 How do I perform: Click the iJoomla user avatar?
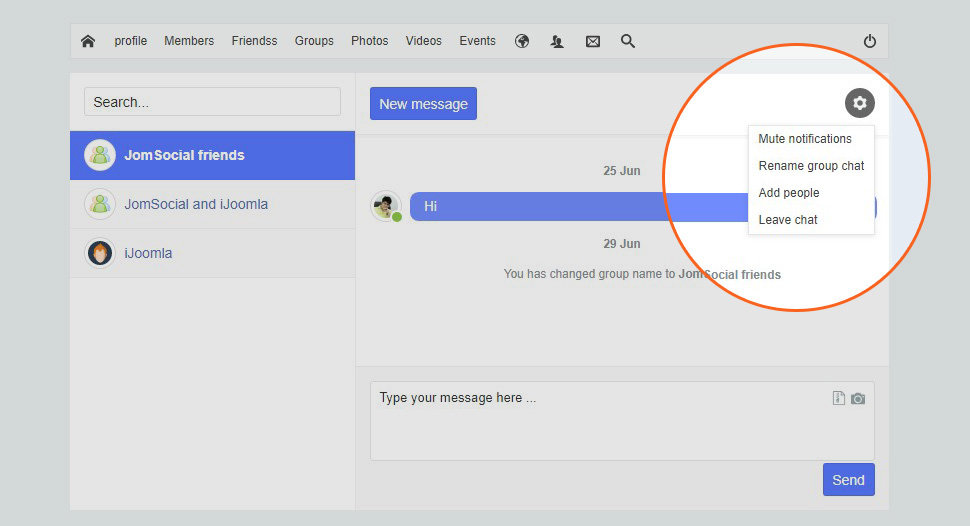100,253
